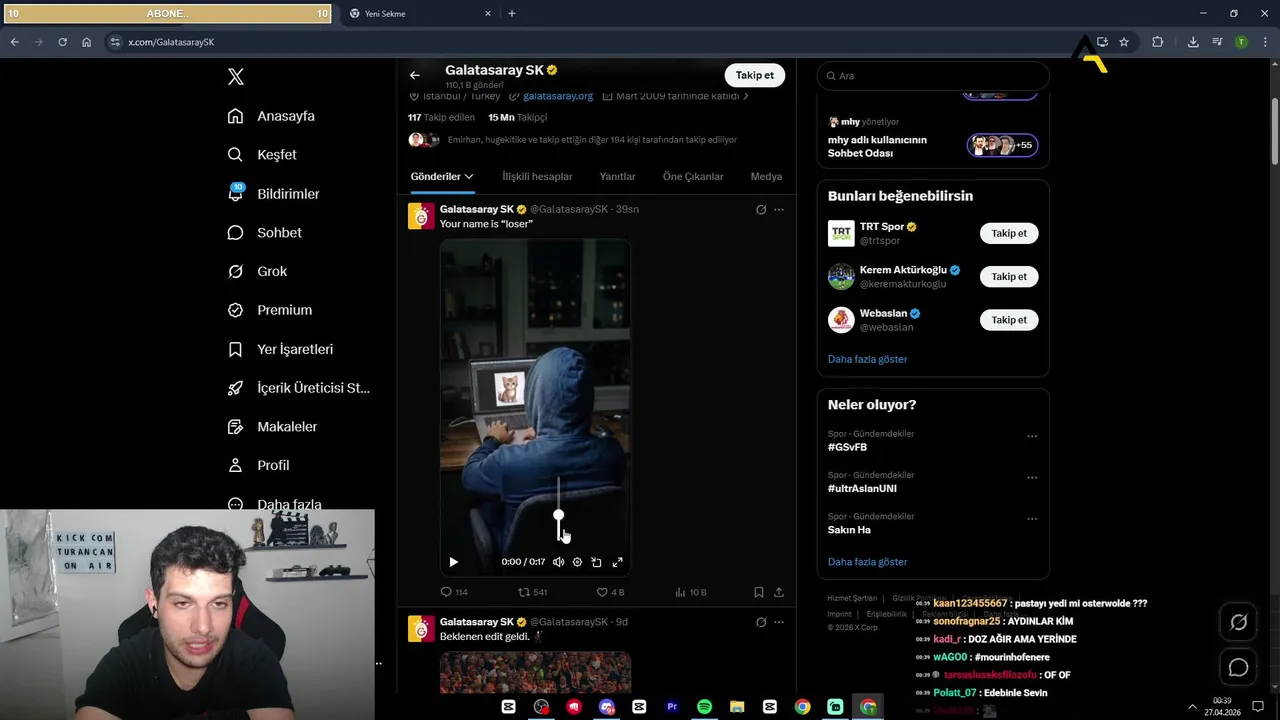
Task: Join mhy Sohbet Odası +55 room
Action: click(1002, 145)
